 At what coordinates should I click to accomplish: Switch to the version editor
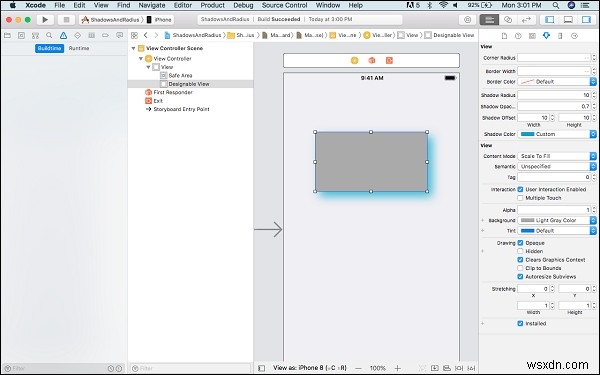(x=527, y=20)
